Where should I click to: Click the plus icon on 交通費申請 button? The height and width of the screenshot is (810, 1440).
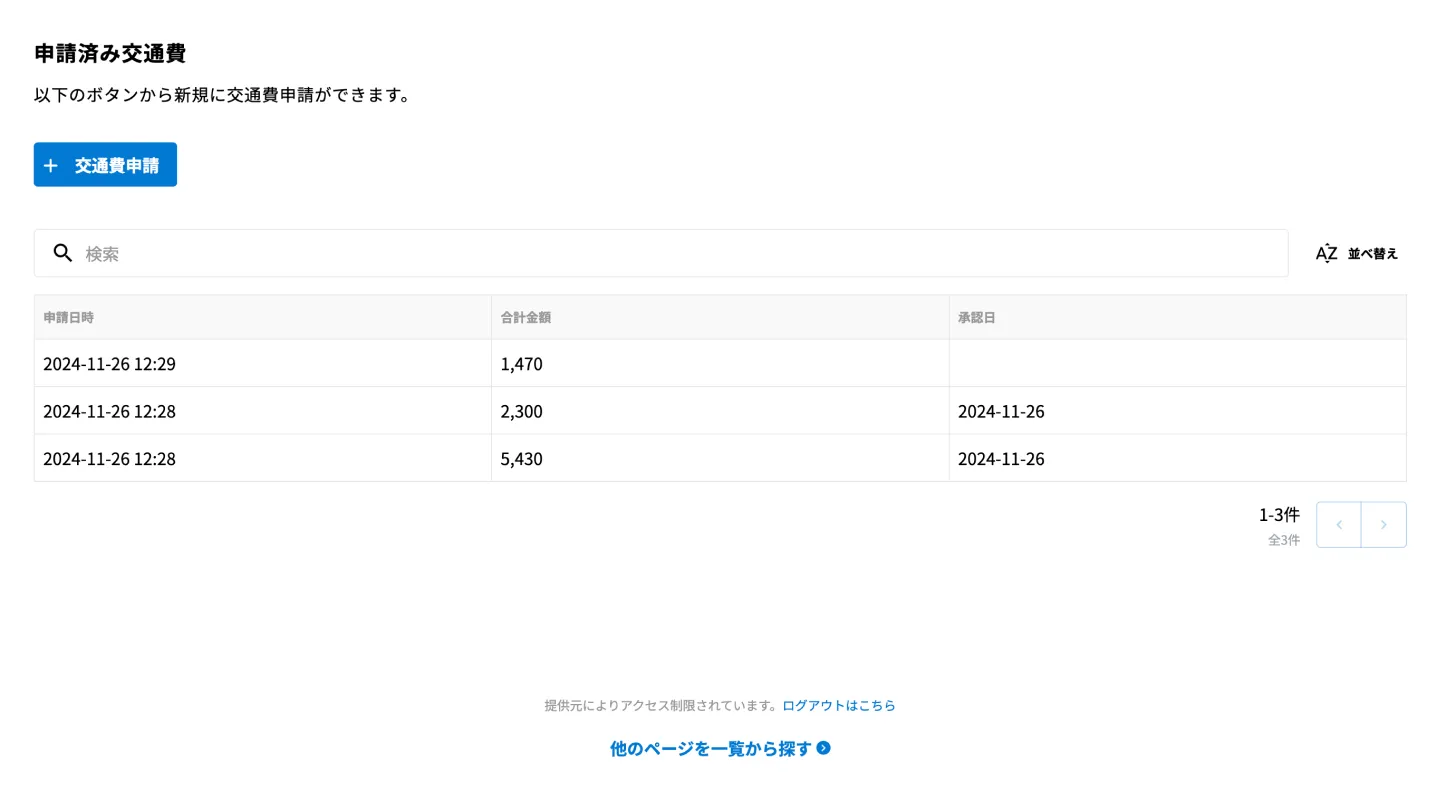[x=51, y=165]
